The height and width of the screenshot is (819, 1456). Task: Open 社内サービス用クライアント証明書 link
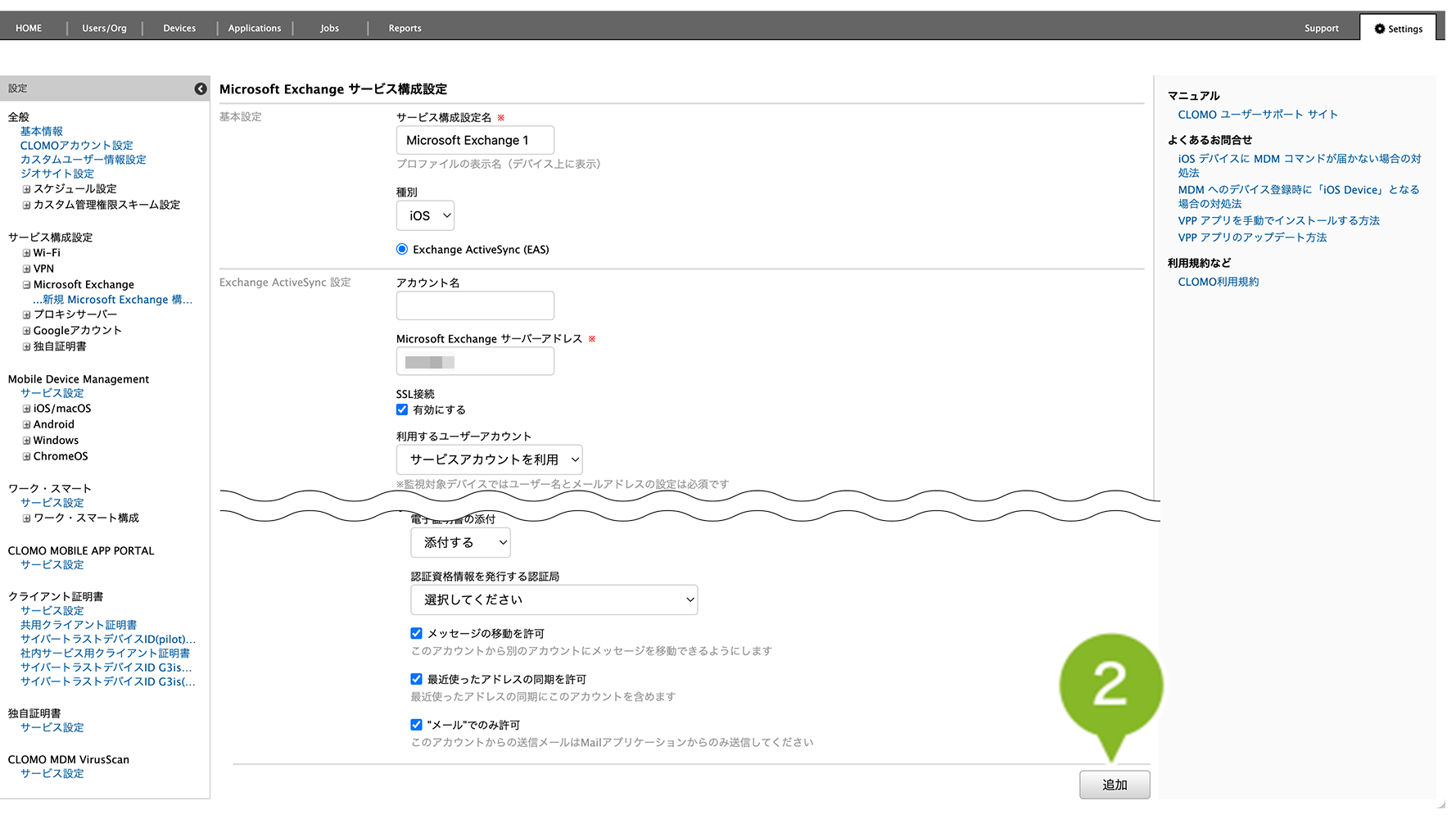106,654
